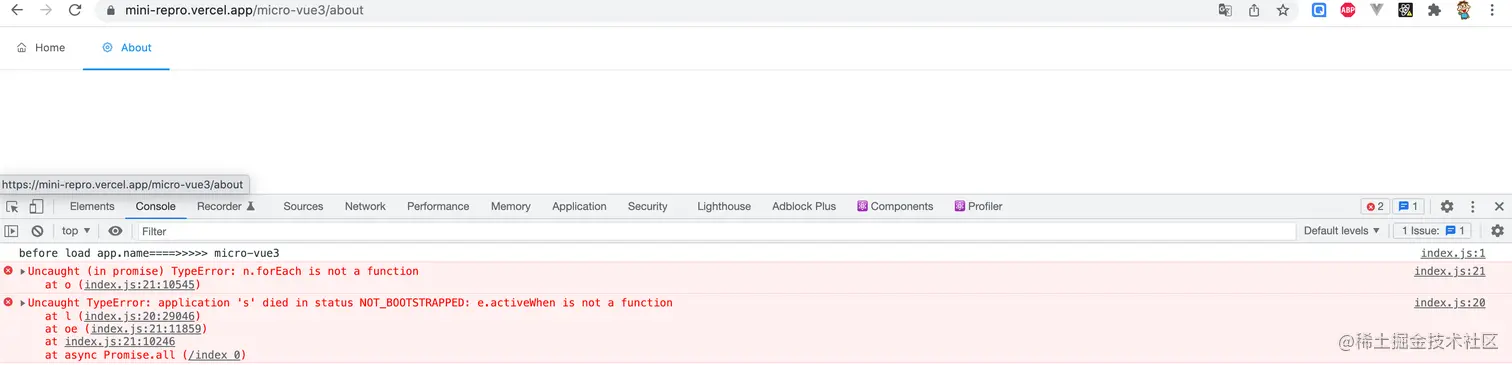Open index.js:1 source link
The width and height of the screenshot is (1512, 365).
[x=1453, y=253]
